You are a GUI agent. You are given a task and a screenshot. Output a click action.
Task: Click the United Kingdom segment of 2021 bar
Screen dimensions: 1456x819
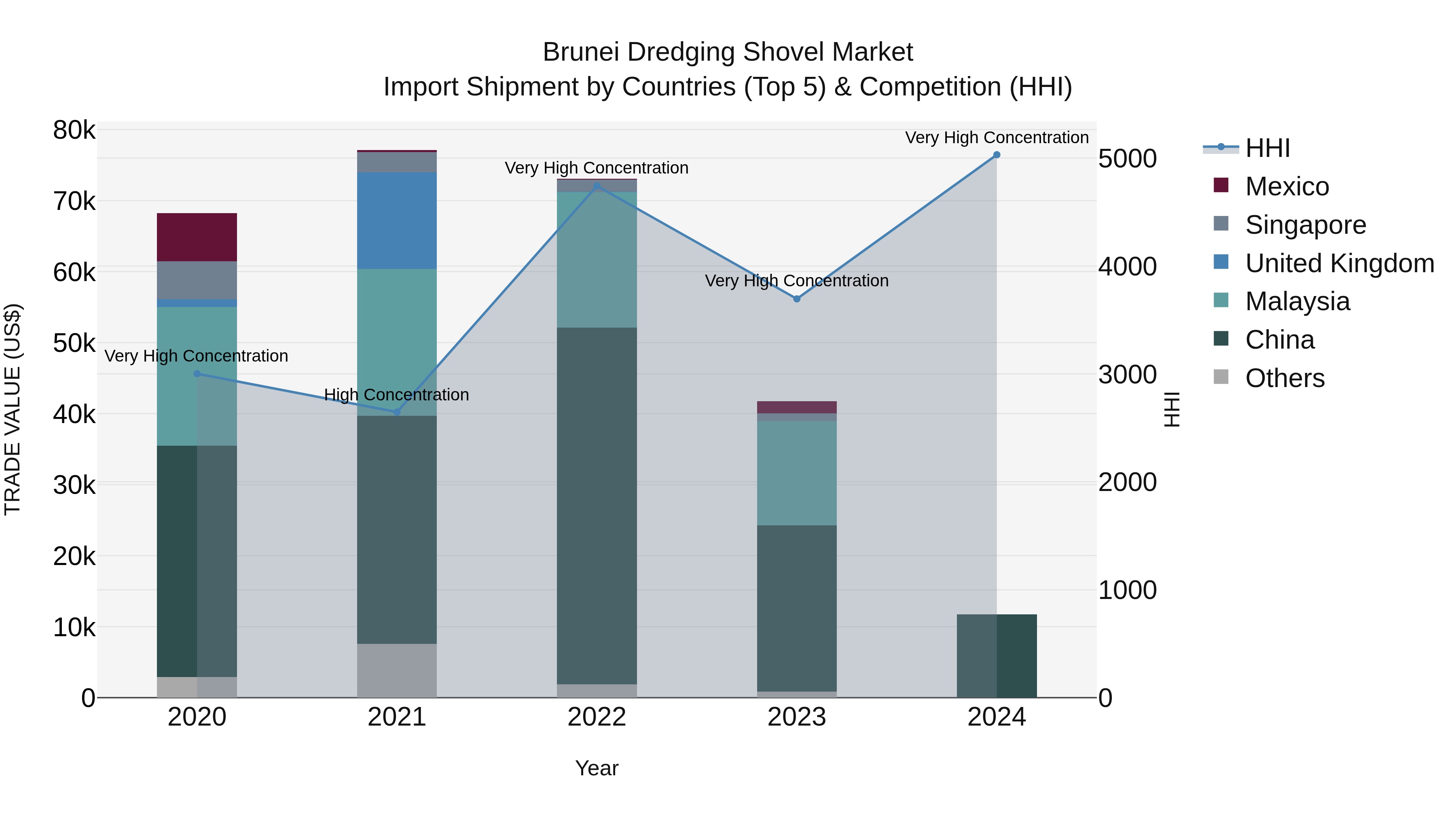pyautogui.click(x=397, y=221)
